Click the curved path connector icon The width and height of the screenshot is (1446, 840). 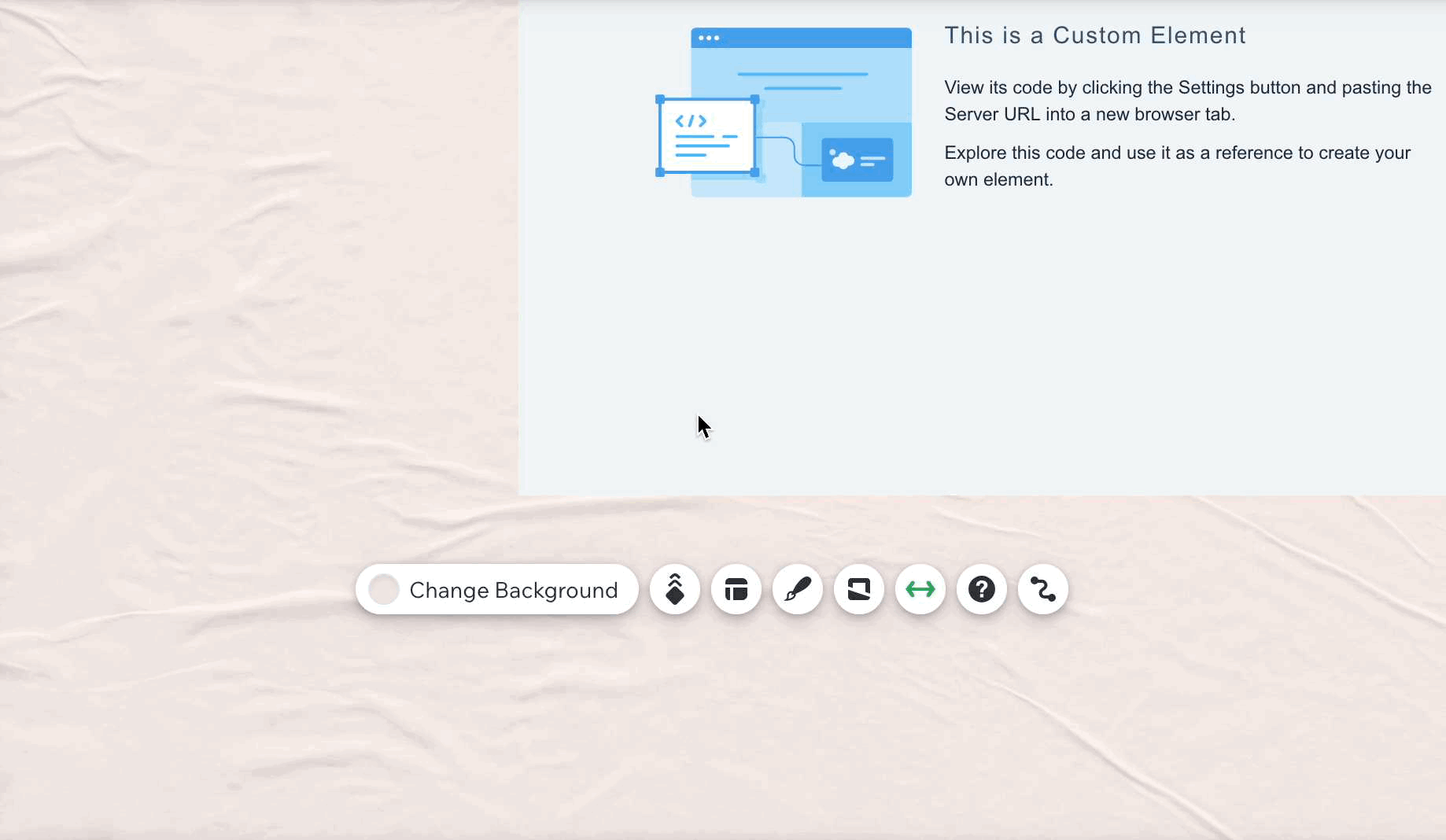pyautogui.click(x=1042, y=589)
